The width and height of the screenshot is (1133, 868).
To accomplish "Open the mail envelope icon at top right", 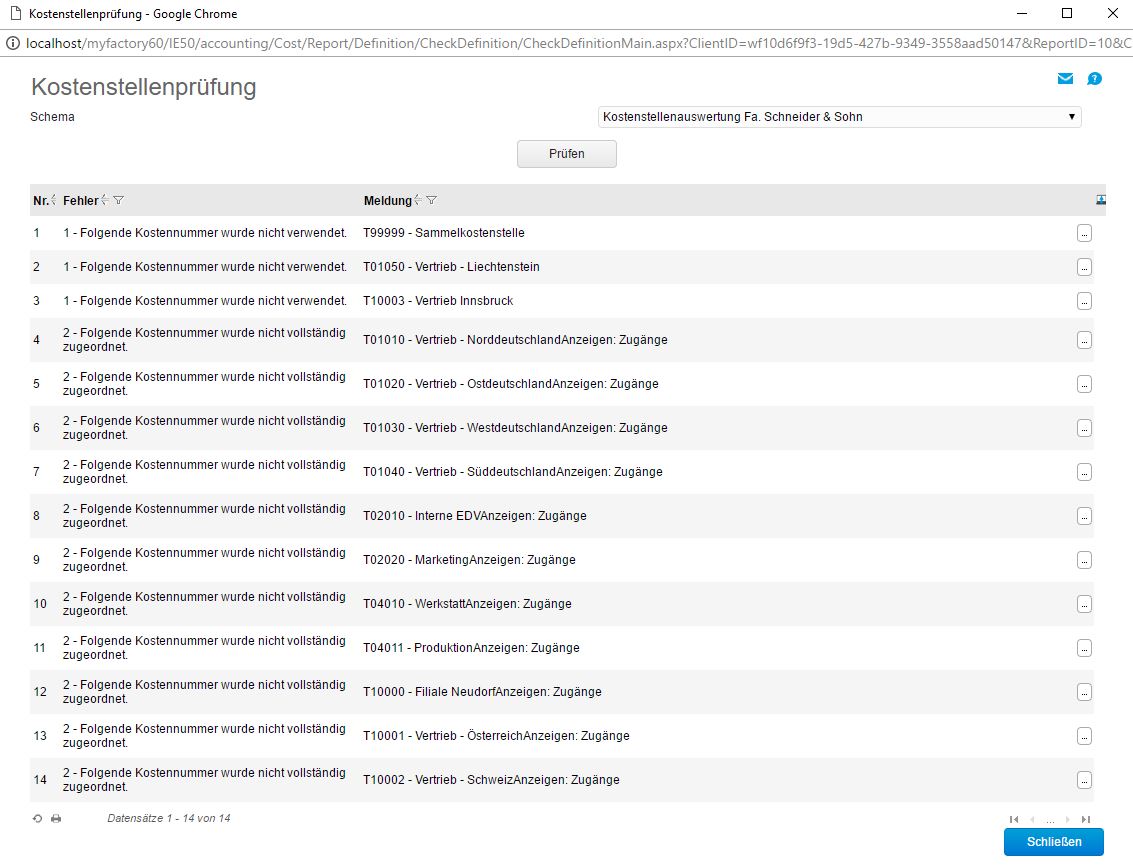I will click(1065, 79).
